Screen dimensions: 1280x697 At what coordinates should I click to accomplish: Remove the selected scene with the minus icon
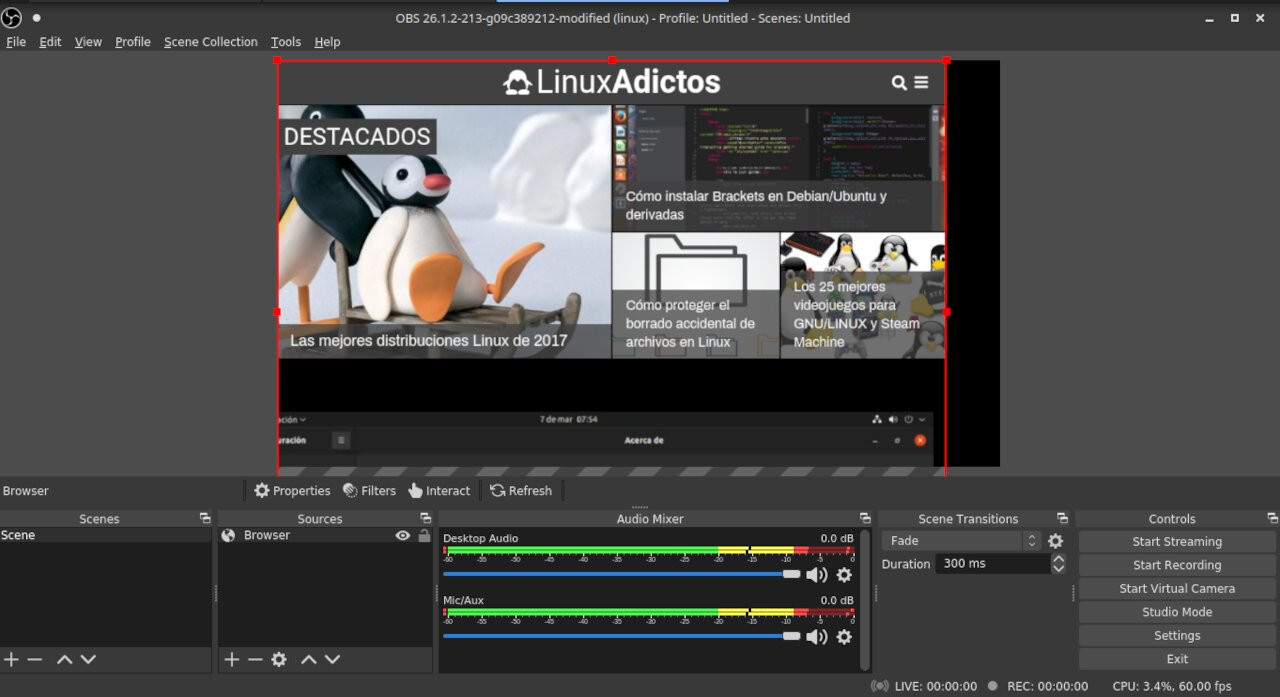[35, 659]
